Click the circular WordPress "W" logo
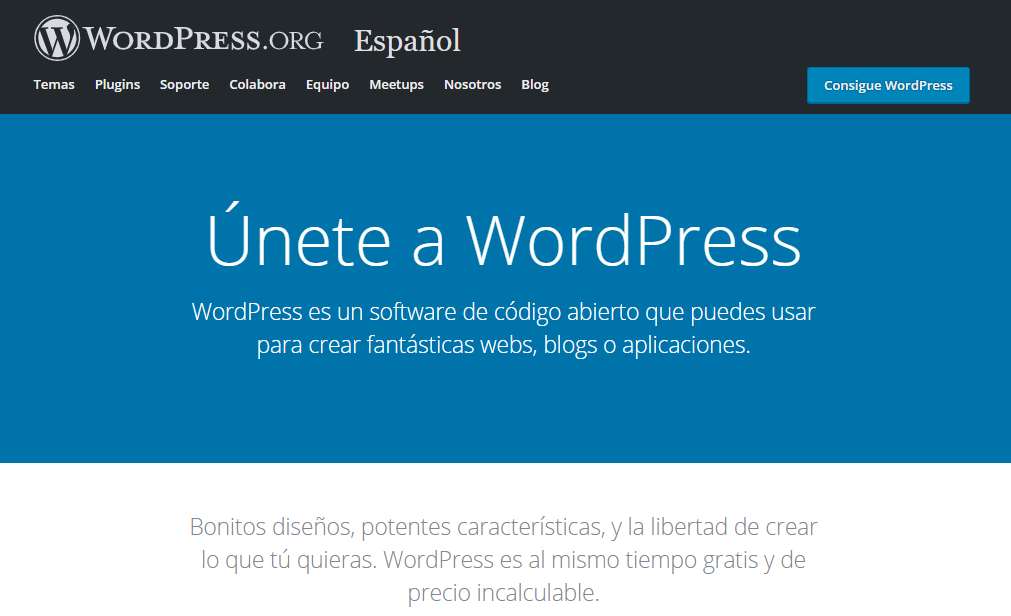Screen dimensions: 1011x616 coord(58,37)
